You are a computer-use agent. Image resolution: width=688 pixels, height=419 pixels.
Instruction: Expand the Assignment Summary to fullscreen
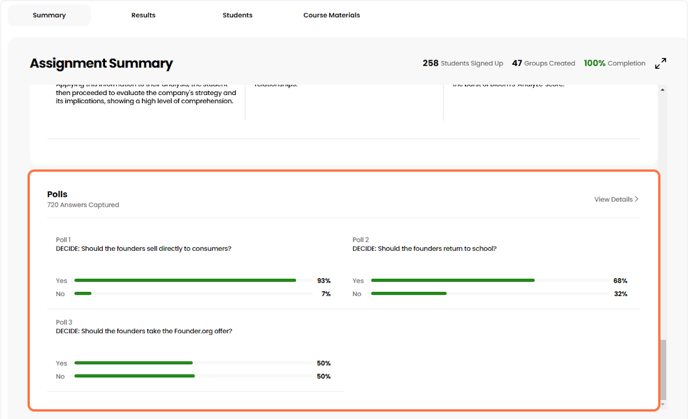pyautogui.click(x=660, y=63)
